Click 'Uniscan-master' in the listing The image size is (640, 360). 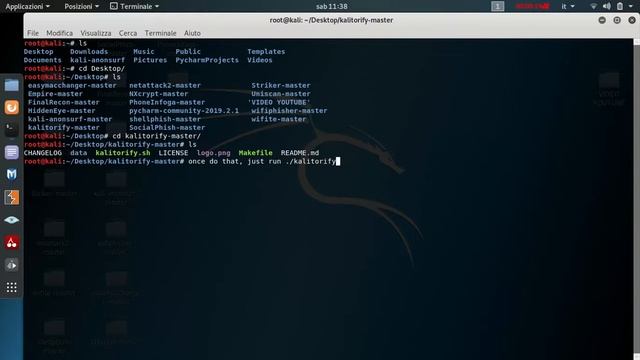click(281, 94)
